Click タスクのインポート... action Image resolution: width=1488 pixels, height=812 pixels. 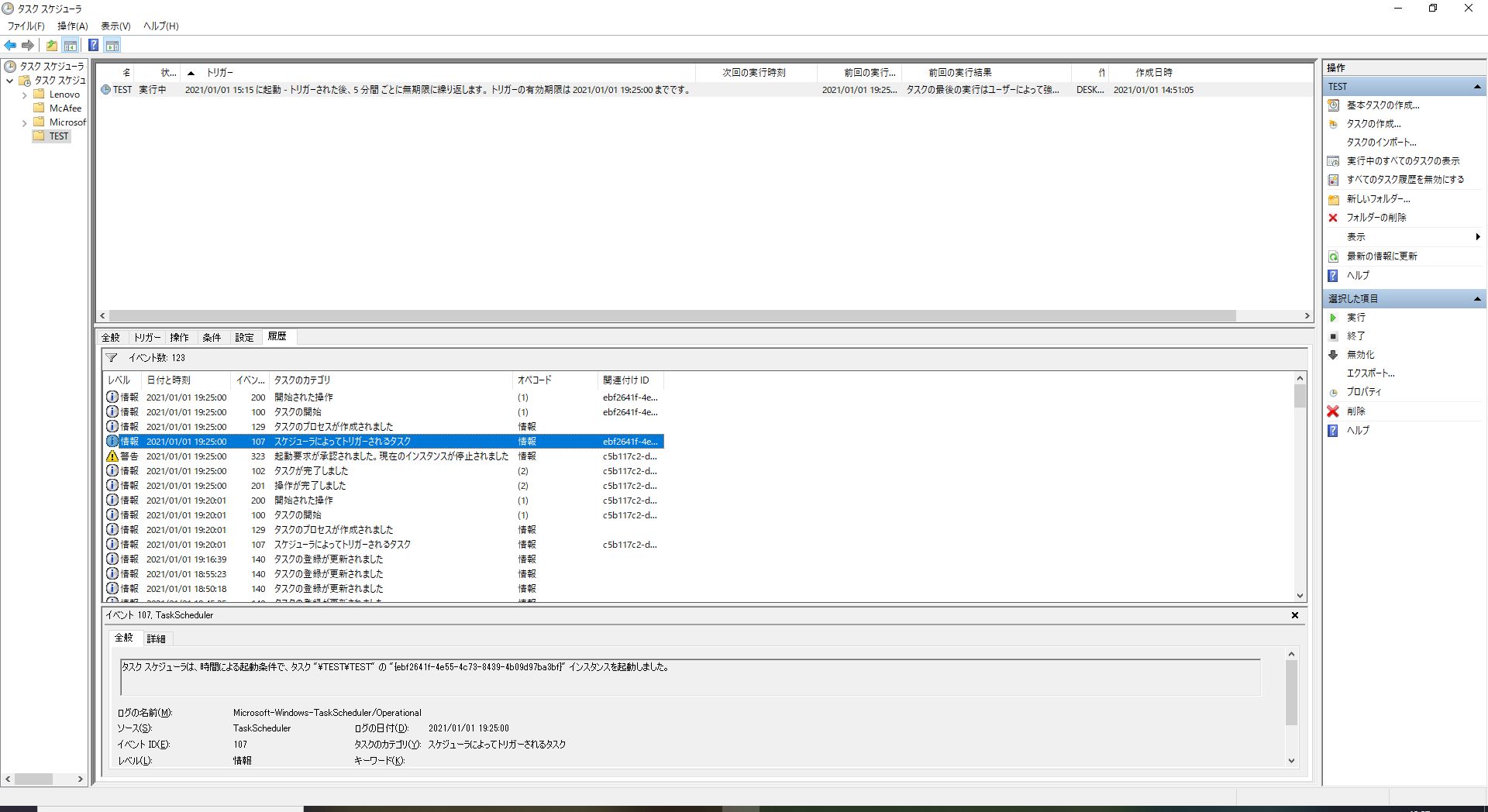point(1381,143)
